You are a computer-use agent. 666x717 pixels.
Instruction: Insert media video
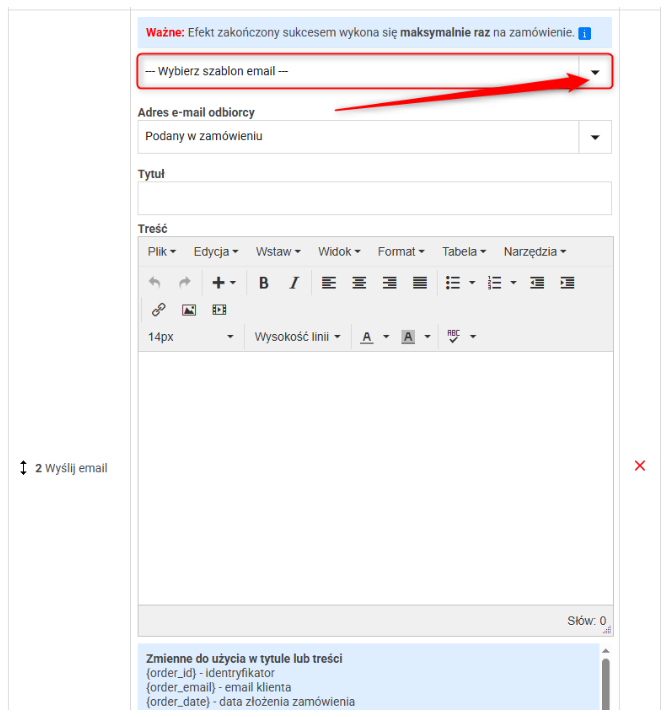point(219,310)
